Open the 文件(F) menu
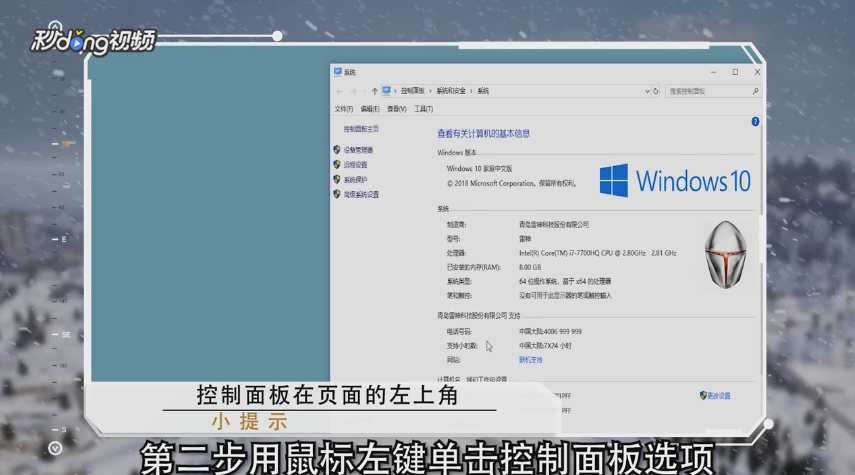Screen dimensions: 855x475 click(x=344, y=109)
